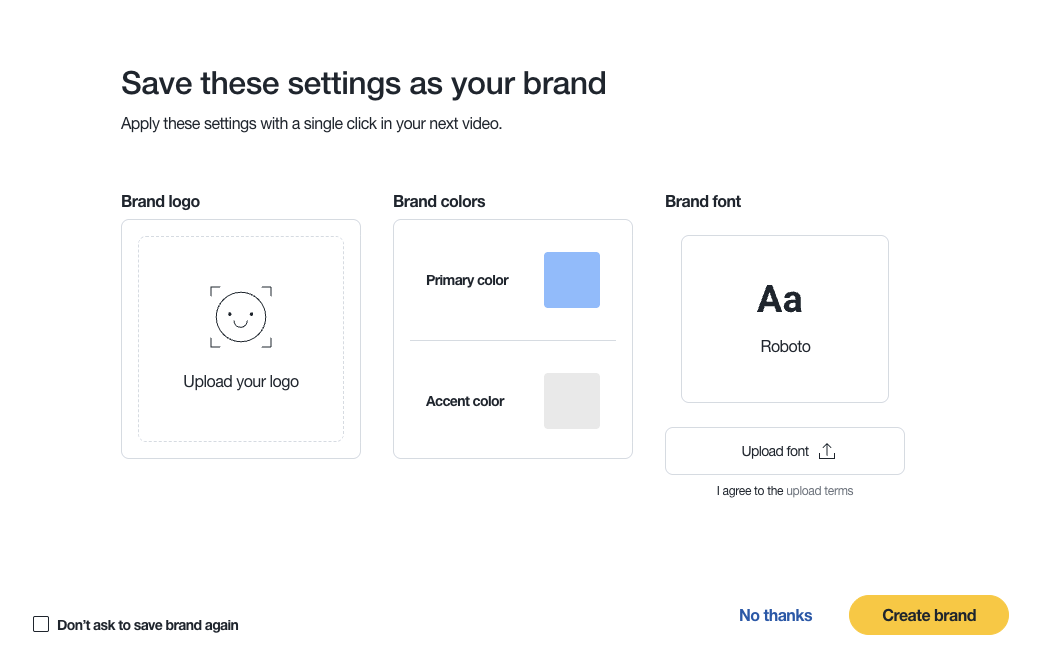Open the upload terms link
The width and height of the screenshot is (1042, 669).
pyautogui.click(x=819, y=490)
